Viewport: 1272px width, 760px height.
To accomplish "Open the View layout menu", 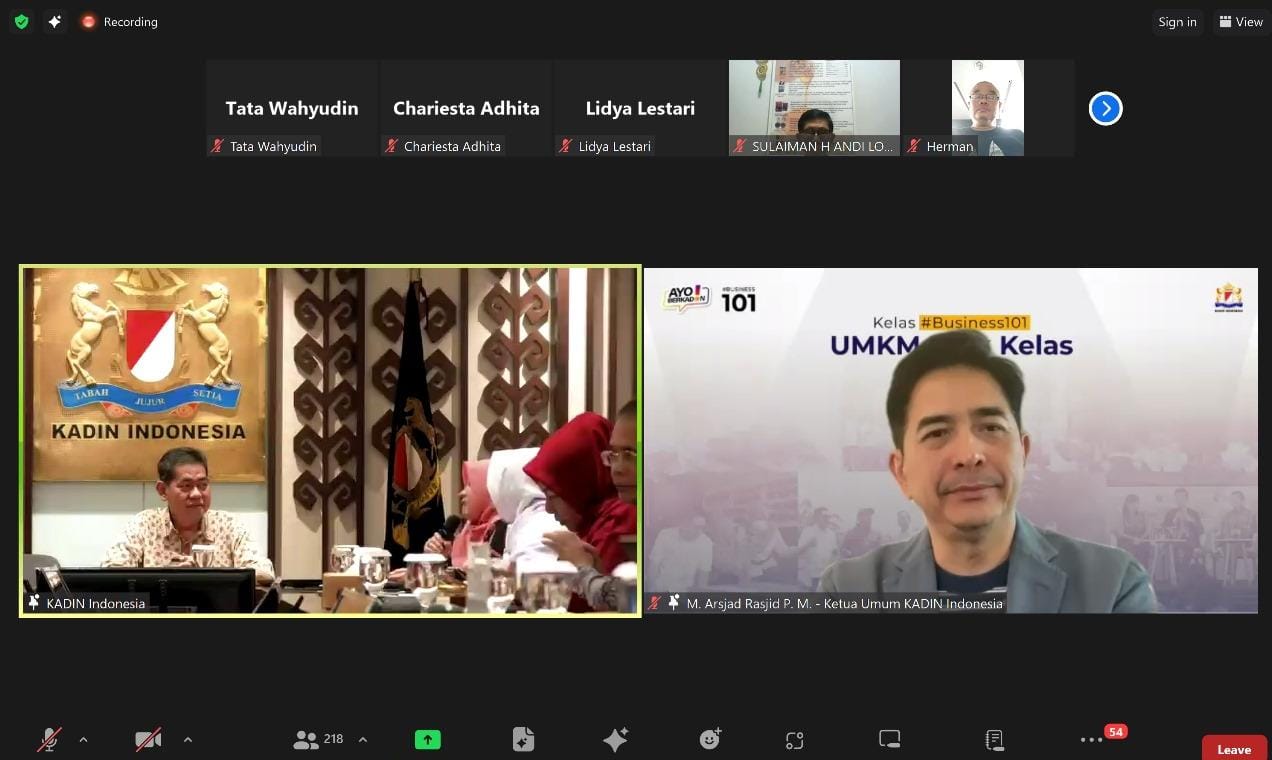I will (x=1240, y=21).
